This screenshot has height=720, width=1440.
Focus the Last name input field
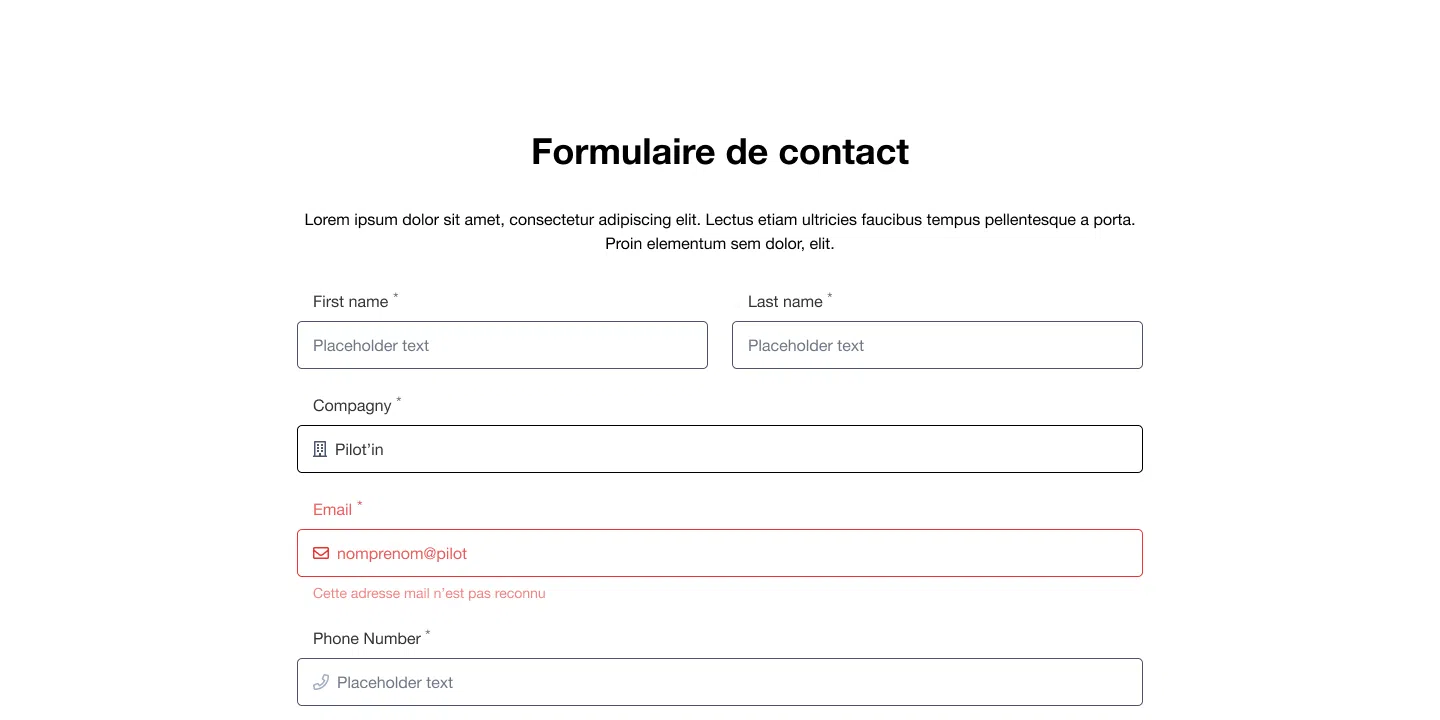pos(937,345)
